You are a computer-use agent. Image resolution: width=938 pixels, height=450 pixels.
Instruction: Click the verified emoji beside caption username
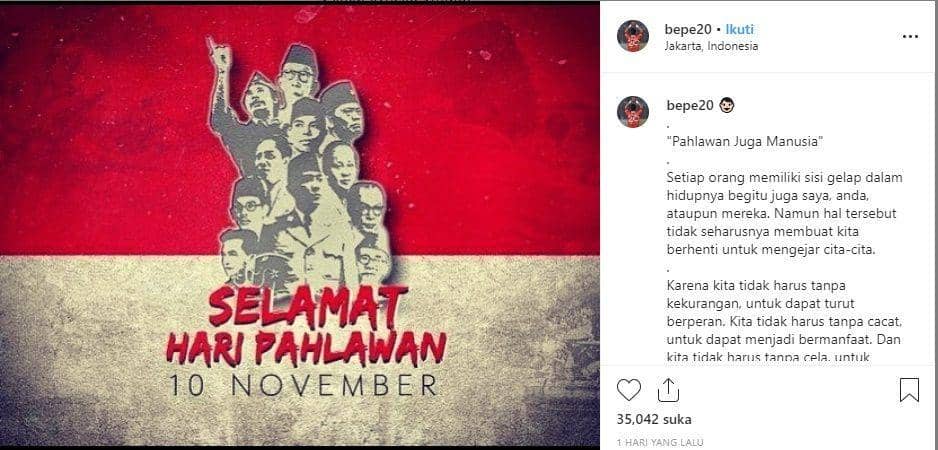pyautogui.click(x=727, y=106)
